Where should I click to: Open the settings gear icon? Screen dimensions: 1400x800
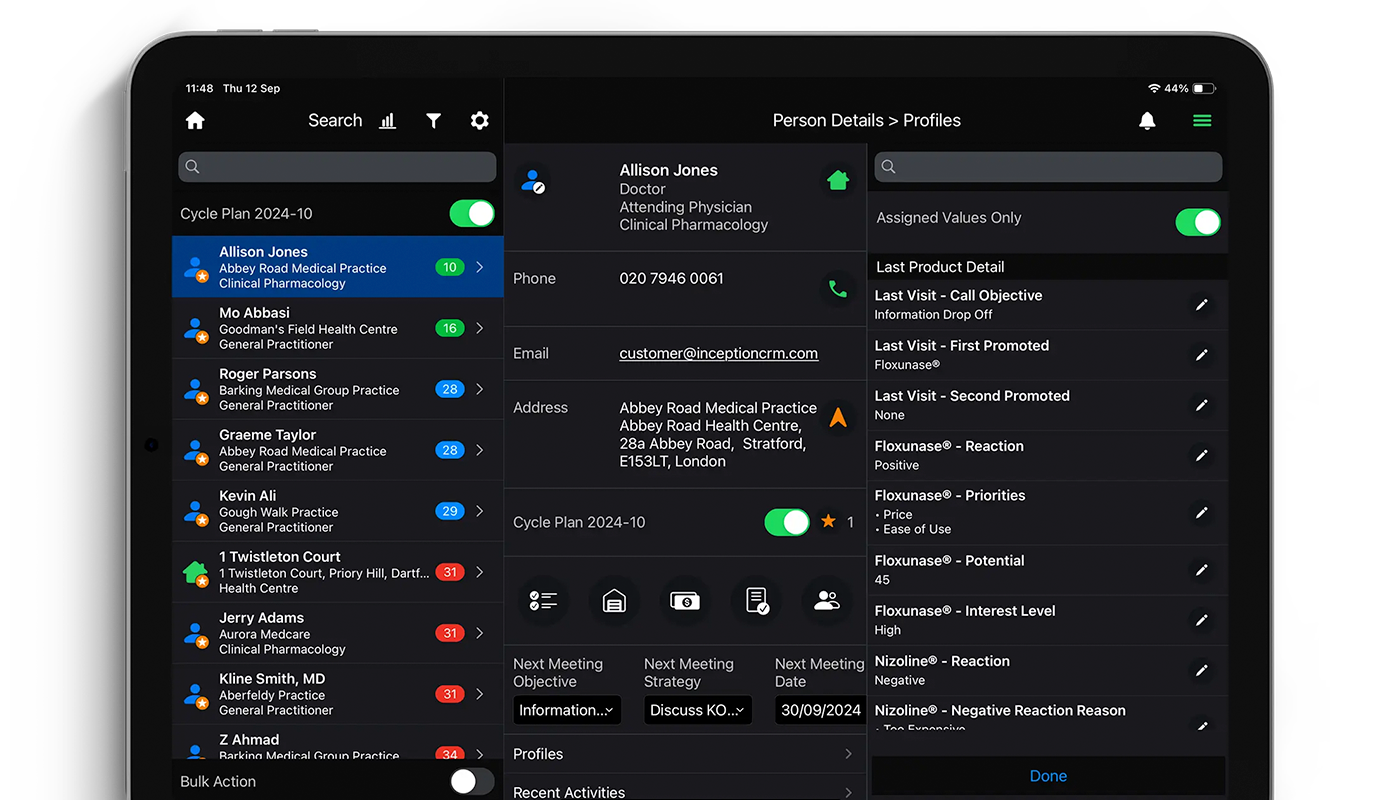pyautogui.click(x=480, y=121)
